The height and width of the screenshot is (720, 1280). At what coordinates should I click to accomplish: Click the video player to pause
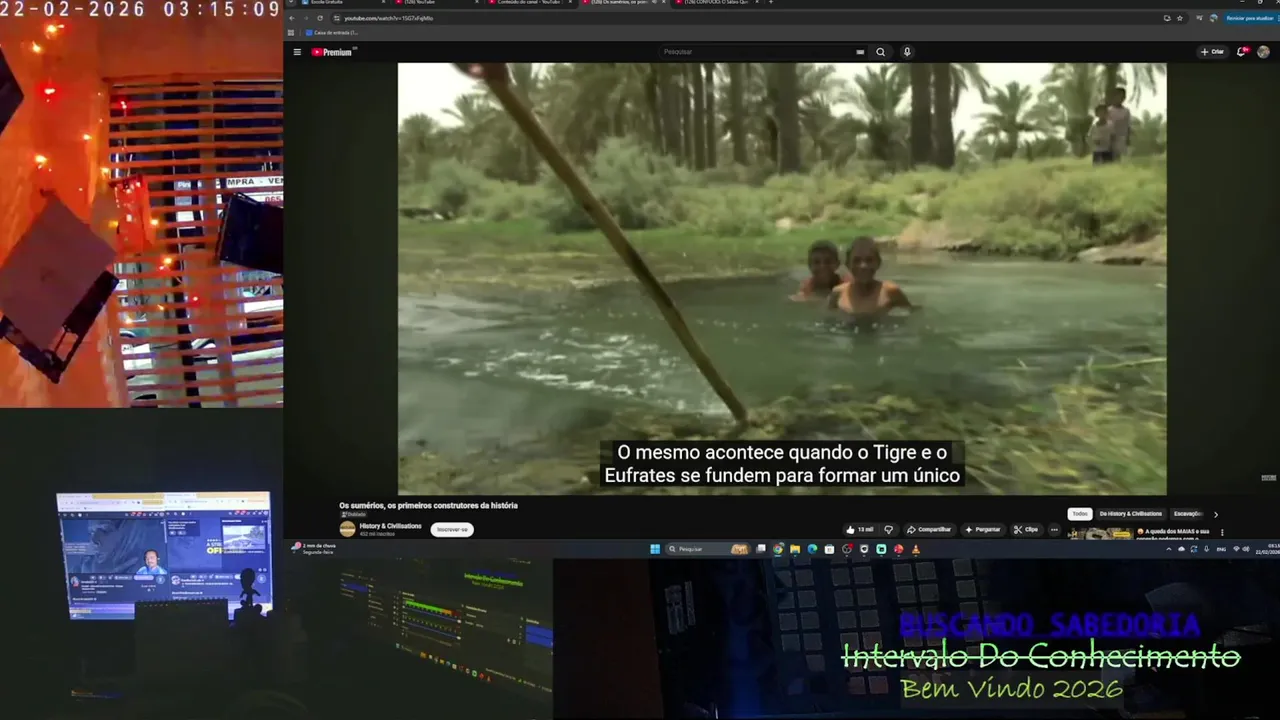tap(781, 278)
